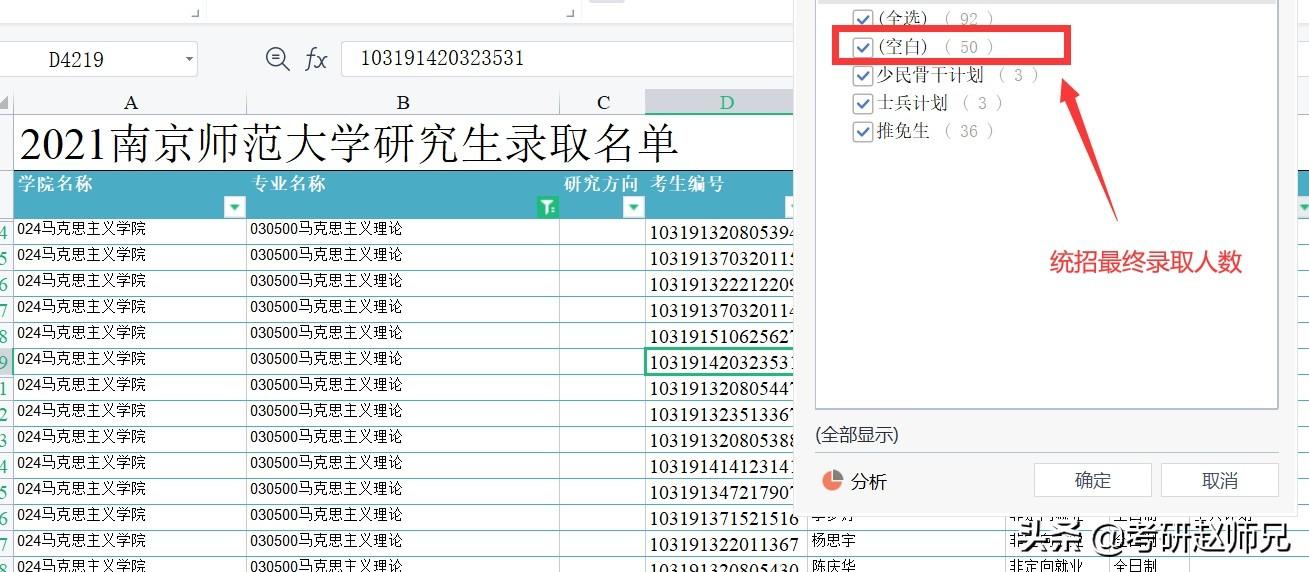The width and height of the screenshot is (1309, 572).
Task: Click the 考生编号 header cell
Action: [720, 194]
